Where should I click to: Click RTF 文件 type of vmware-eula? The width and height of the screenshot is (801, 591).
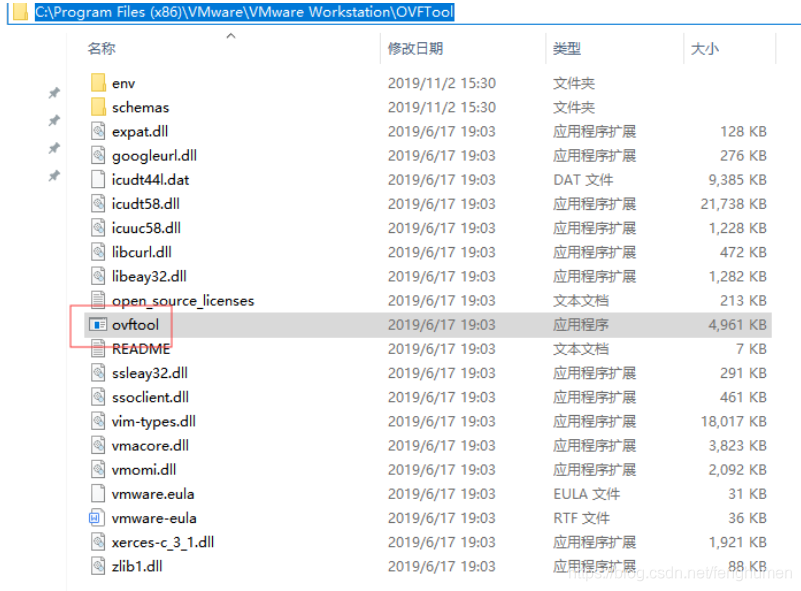(581, 518)
